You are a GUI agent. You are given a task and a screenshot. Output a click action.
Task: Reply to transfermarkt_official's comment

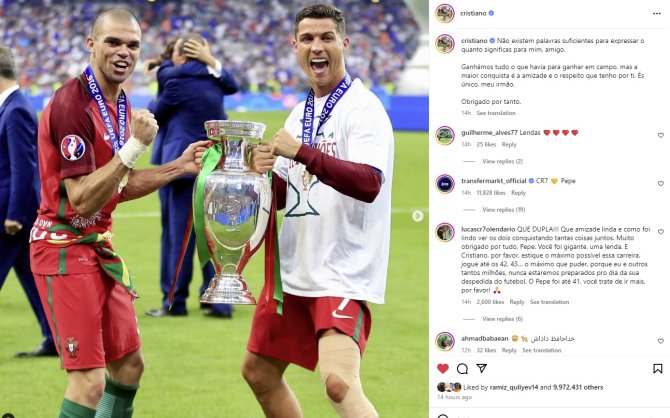[518, 193]
